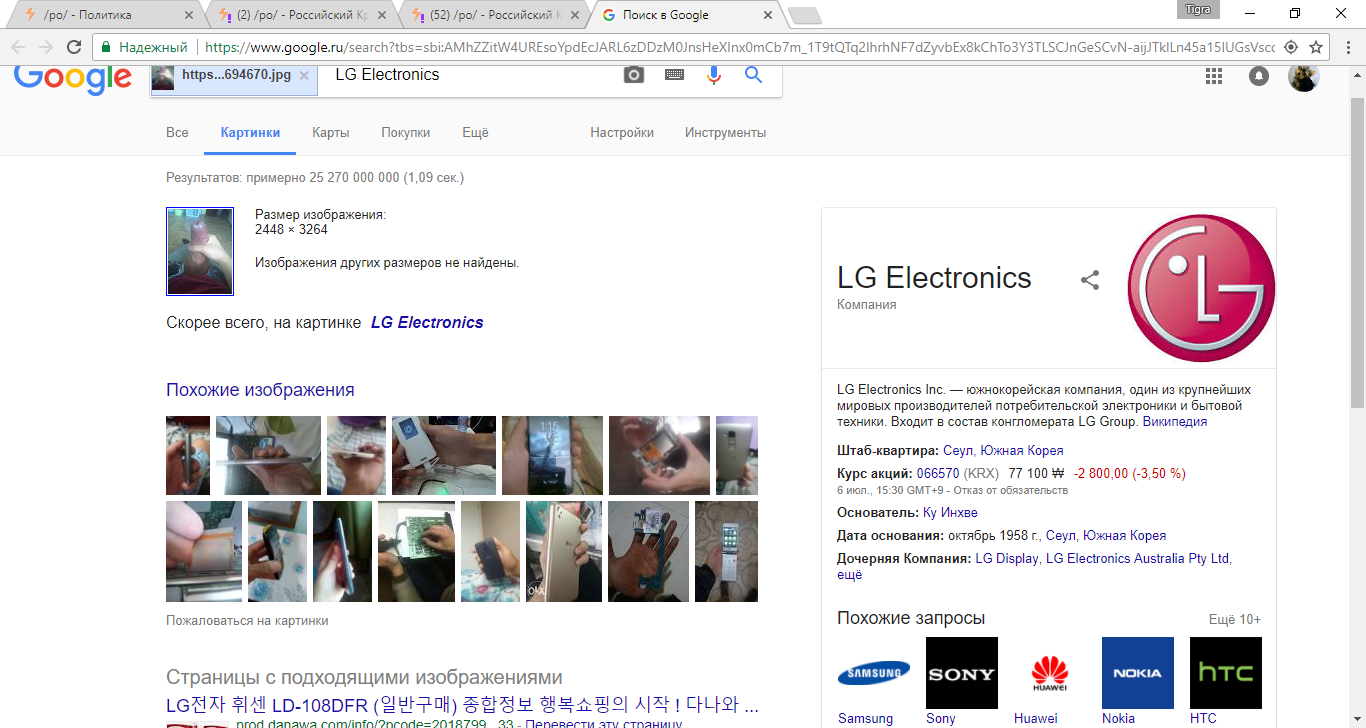Expand subsidiaries with ещё link

pos(849,575)
